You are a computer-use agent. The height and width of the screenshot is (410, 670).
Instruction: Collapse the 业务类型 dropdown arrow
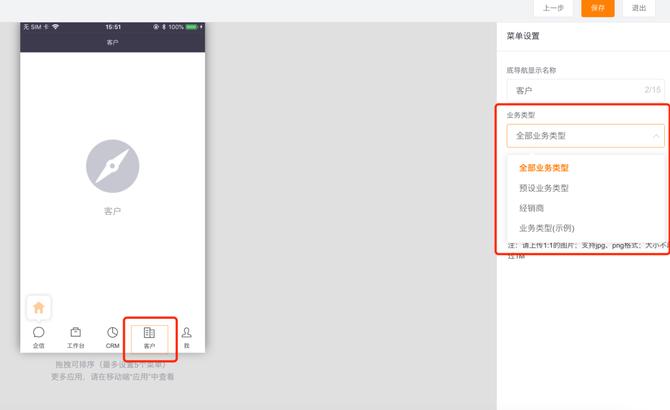pyautogui.click(x=655, y=135)
